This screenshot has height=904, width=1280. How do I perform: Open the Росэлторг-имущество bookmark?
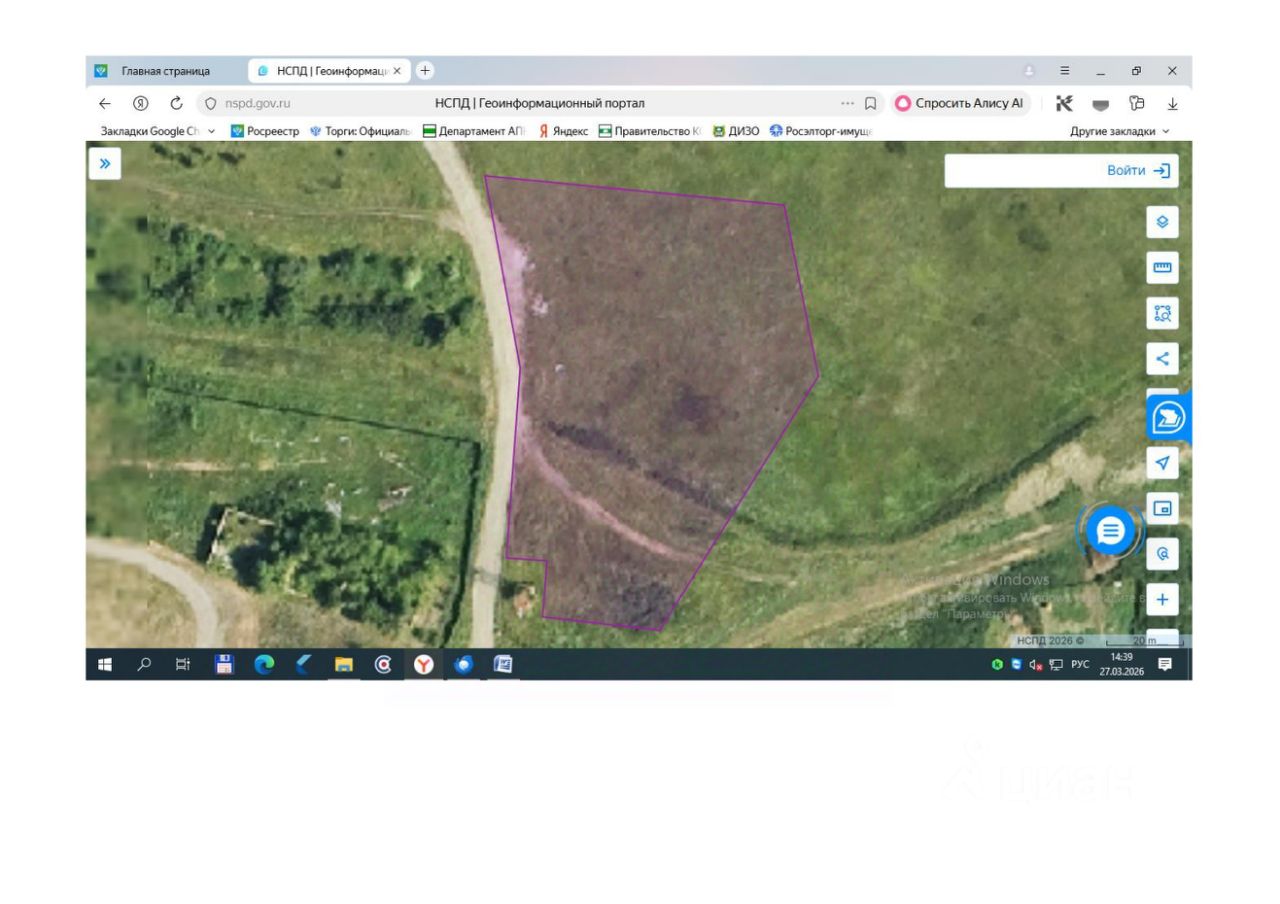822,131
